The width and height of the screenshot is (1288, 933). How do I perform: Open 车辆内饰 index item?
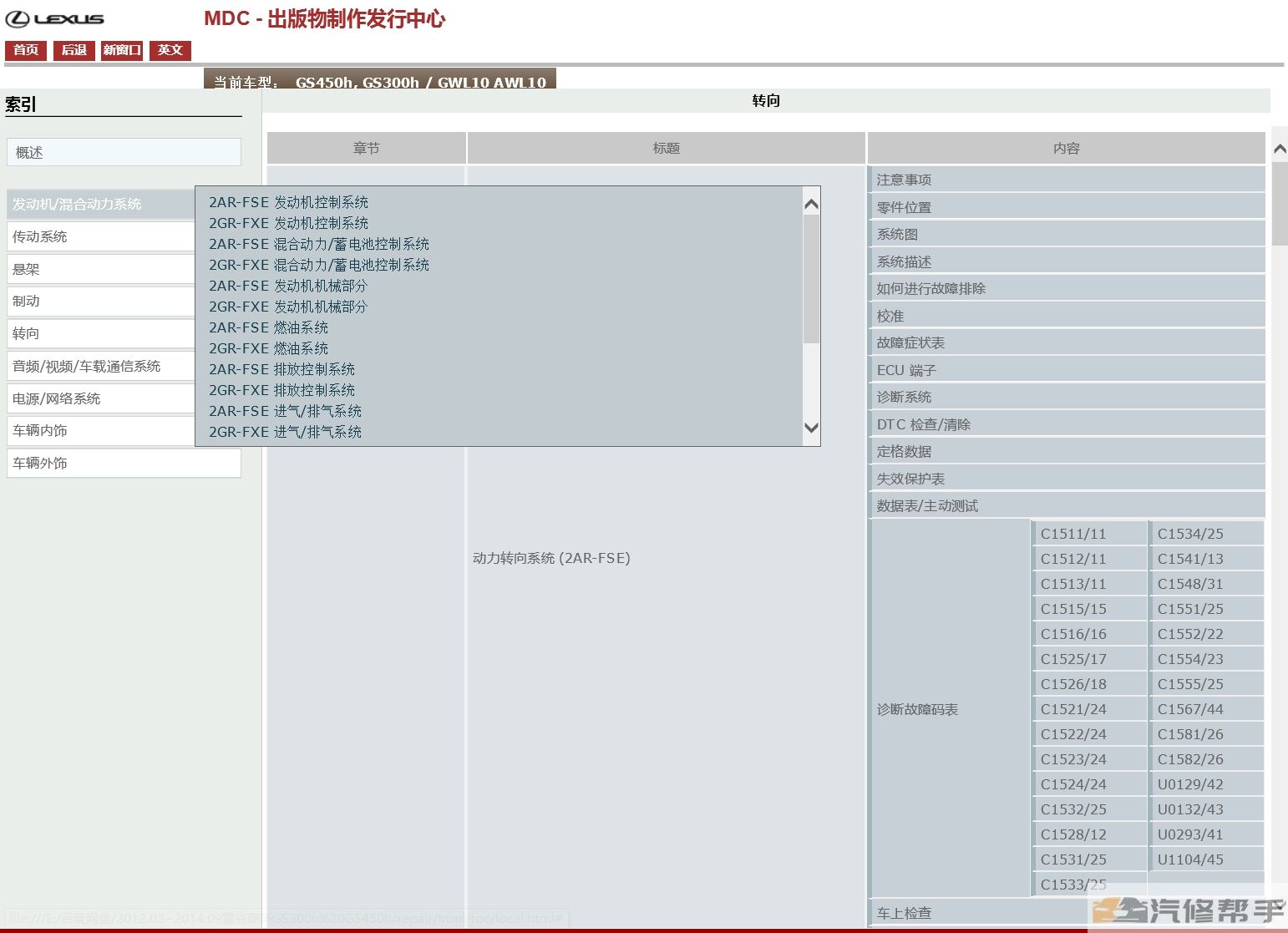(101, 430)
